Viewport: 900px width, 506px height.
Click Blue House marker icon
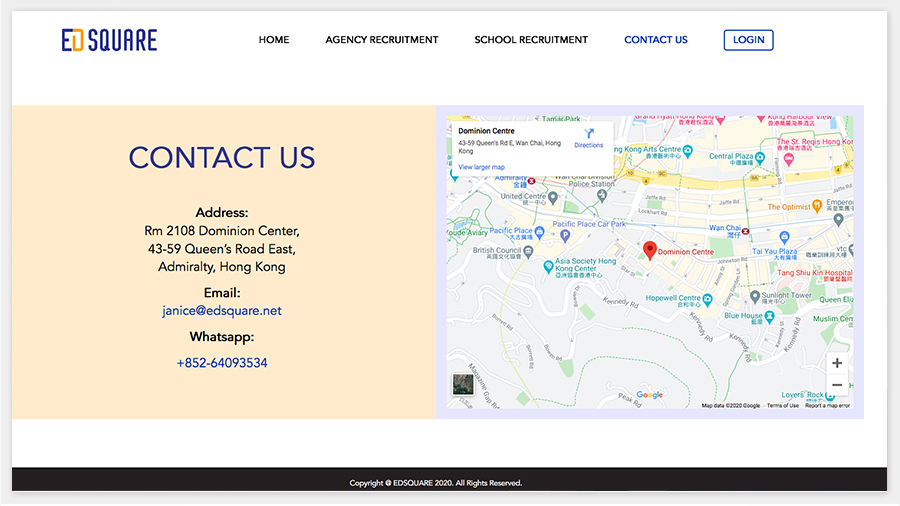(x=769, y=316)
